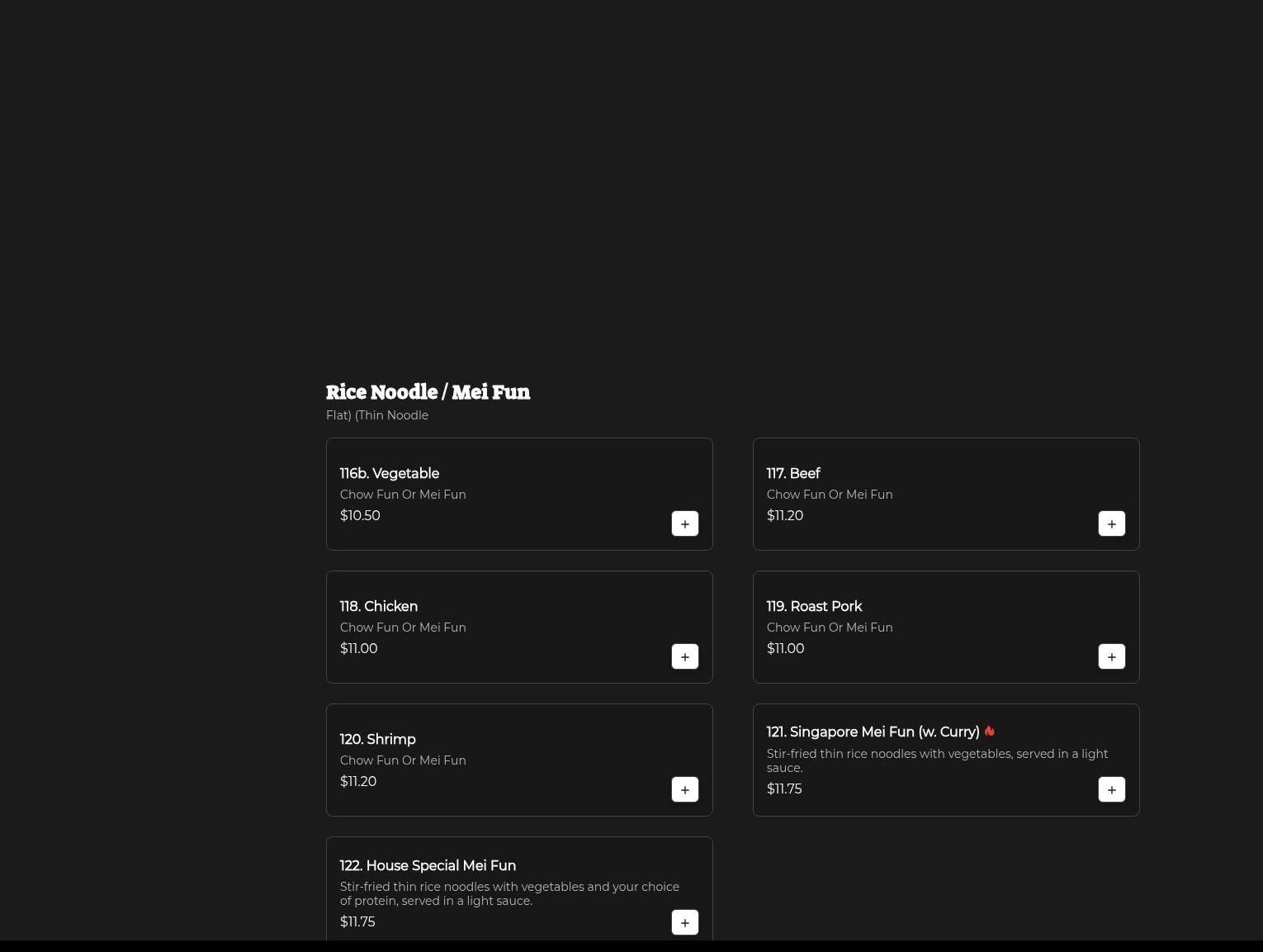The width and height of the screenshot is (1263, 952).
Task: Select the 120. Shrimp item name
Action: [377, 739]
